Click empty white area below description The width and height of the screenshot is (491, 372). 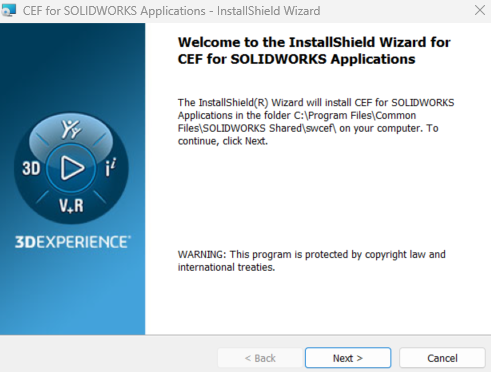[x=317, y=197]
